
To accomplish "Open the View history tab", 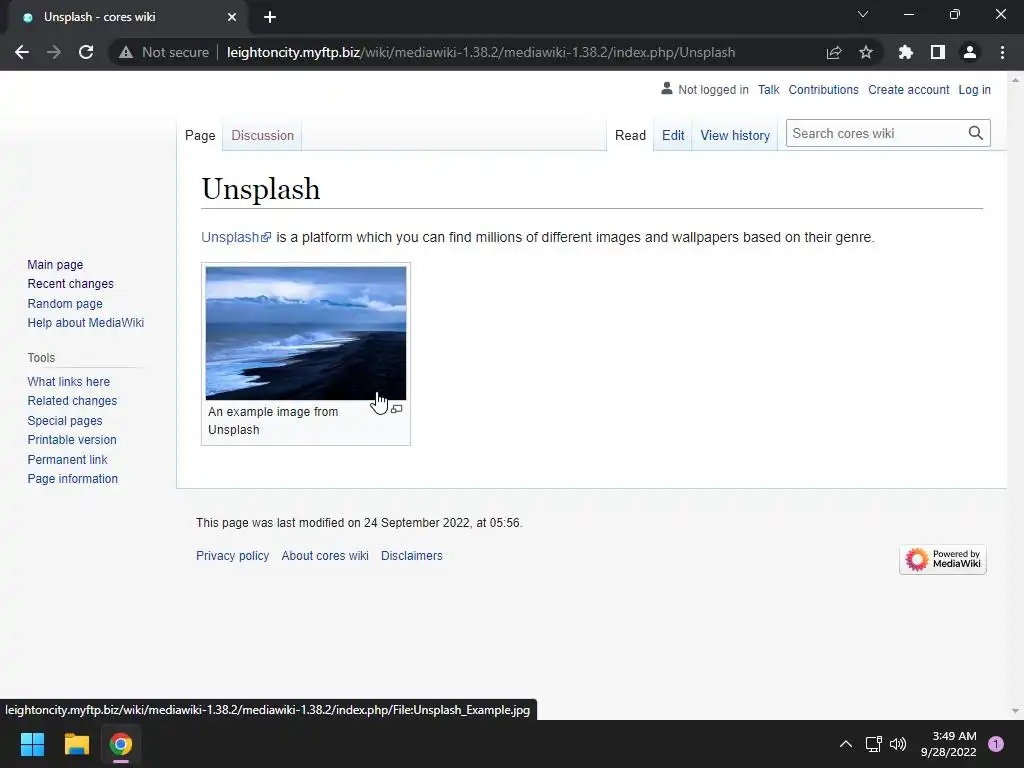I will point(735,135).
